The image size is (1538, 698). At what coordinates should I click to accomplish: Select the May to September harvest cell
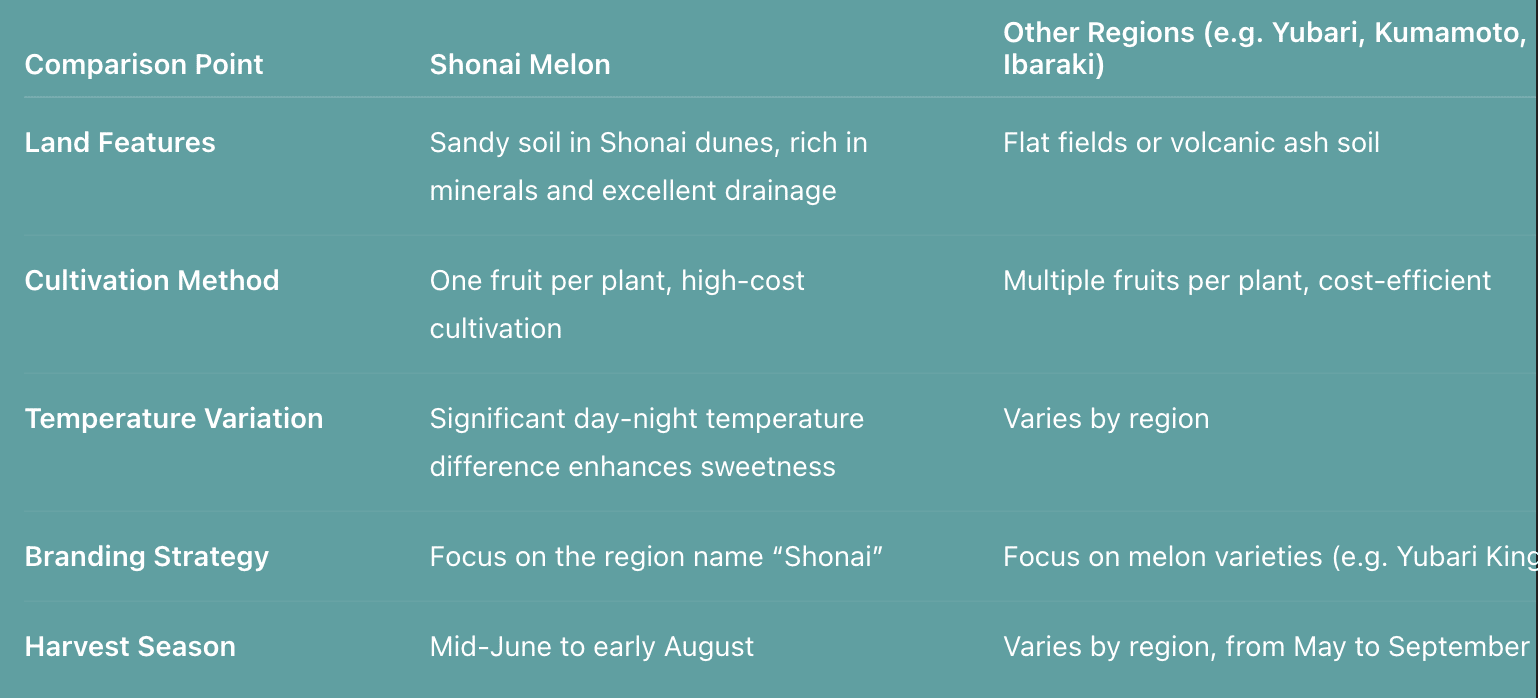click(x=1266, y=647)
